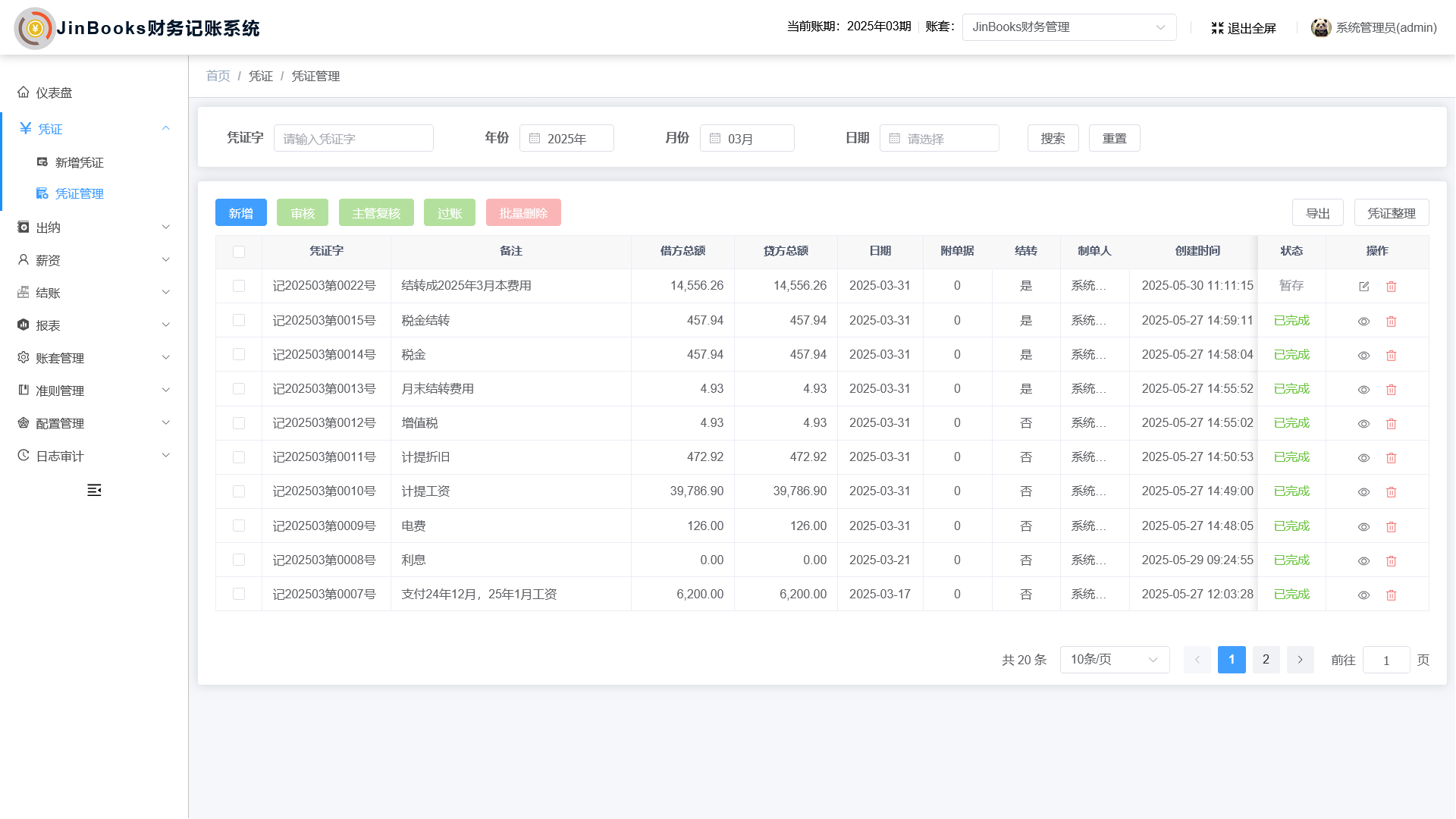The width and height of the screenshot is (1456, 819).
Task: Delete voucher 0007 using trash icon
Action: point(1391,595)
